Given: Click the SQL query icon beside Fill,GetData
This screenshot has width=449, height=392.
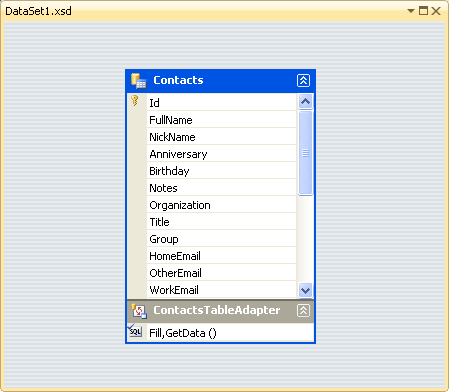Looking at the screenshot, I should point(135,331).
